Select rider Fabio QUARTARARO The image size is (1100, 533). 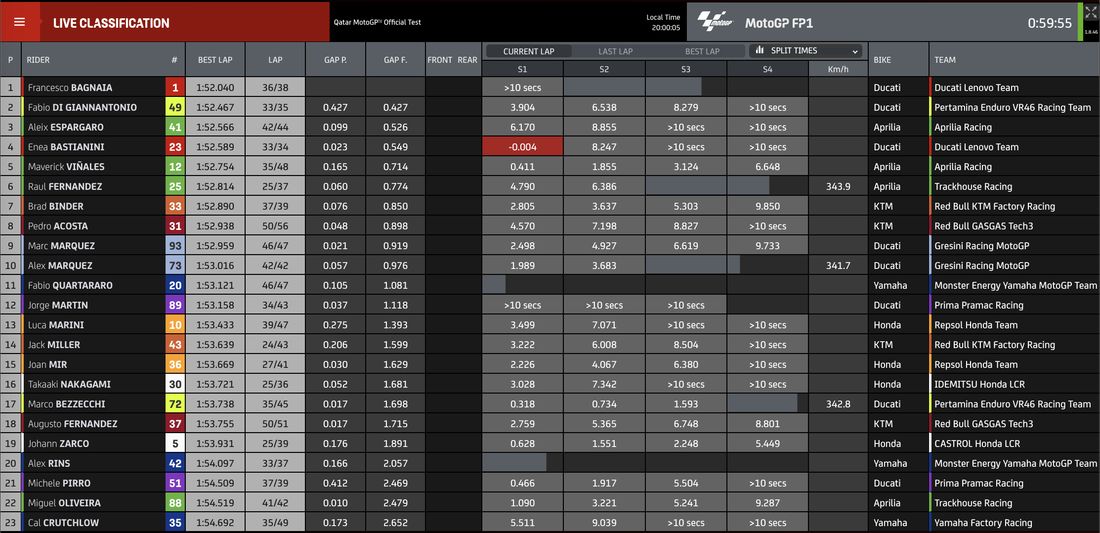point(69,285)
